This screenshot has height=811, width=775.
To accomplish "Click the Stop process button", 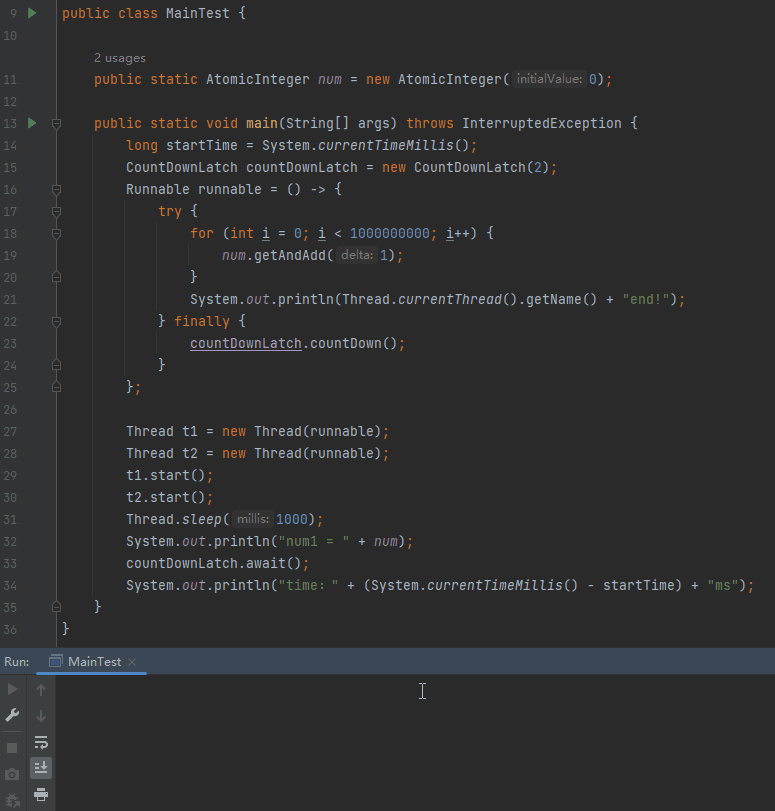I will point(12,748).
